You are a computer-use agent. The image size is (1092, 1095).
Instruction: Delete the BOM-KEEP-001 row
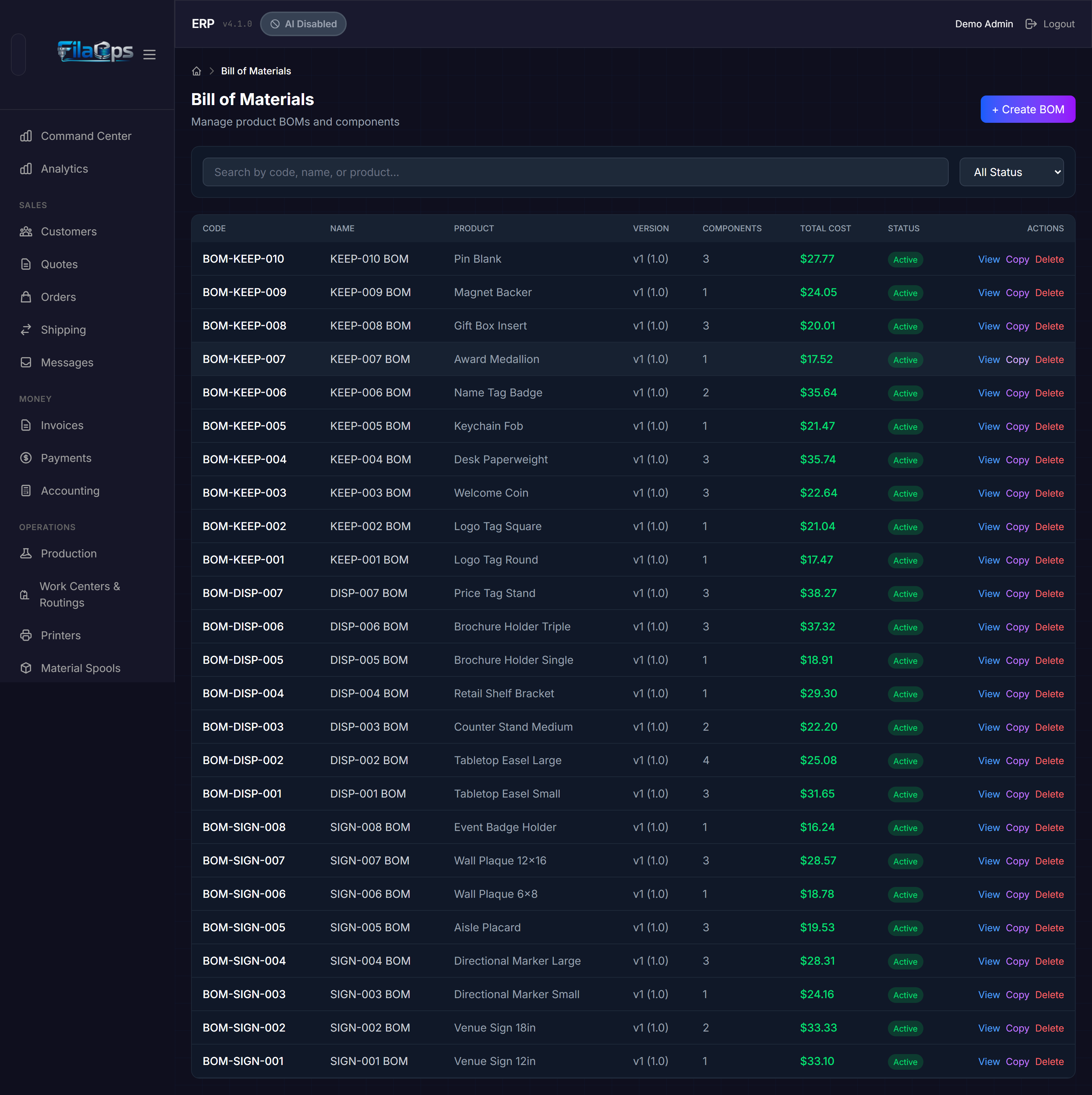click(x=1049, y=560)
